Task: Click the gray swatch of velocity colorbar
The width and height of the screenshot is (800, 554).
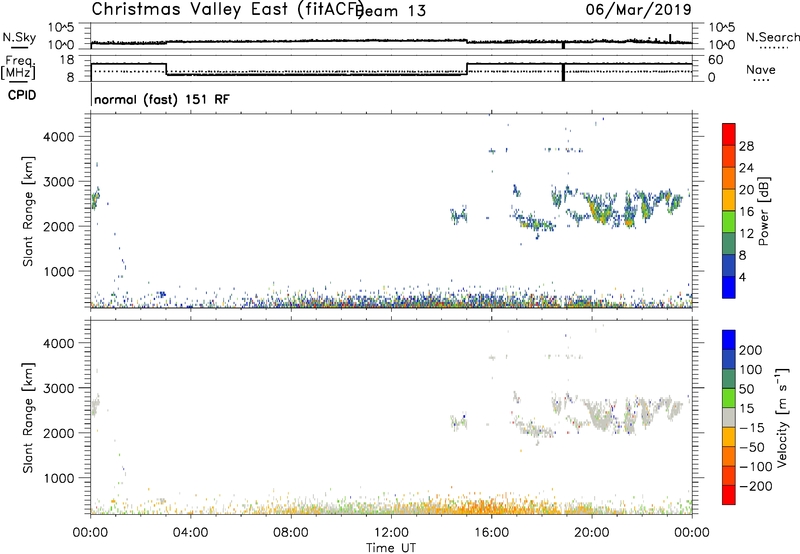Action: click(x=729, y=418)
